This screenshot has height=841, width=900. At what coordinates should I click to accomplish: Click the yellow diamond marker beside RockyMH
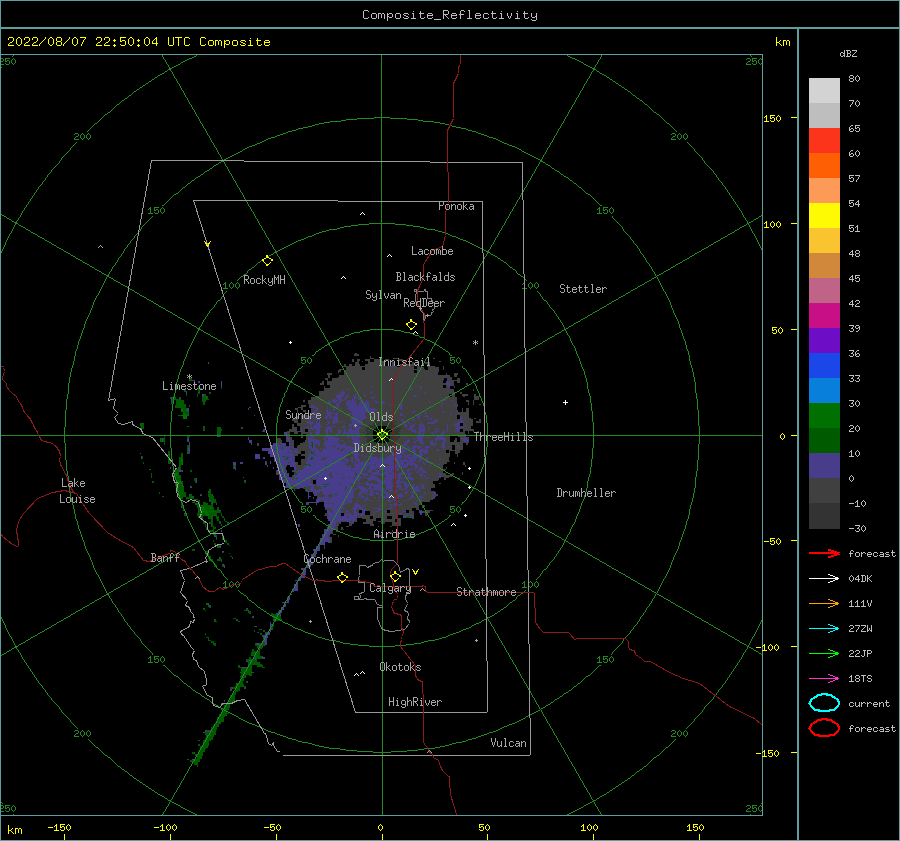(267, 261)
